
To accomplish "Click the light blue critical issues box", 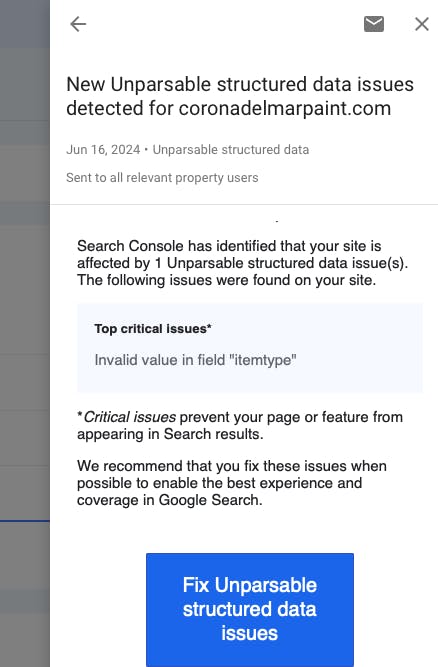I will coord(250,348).
